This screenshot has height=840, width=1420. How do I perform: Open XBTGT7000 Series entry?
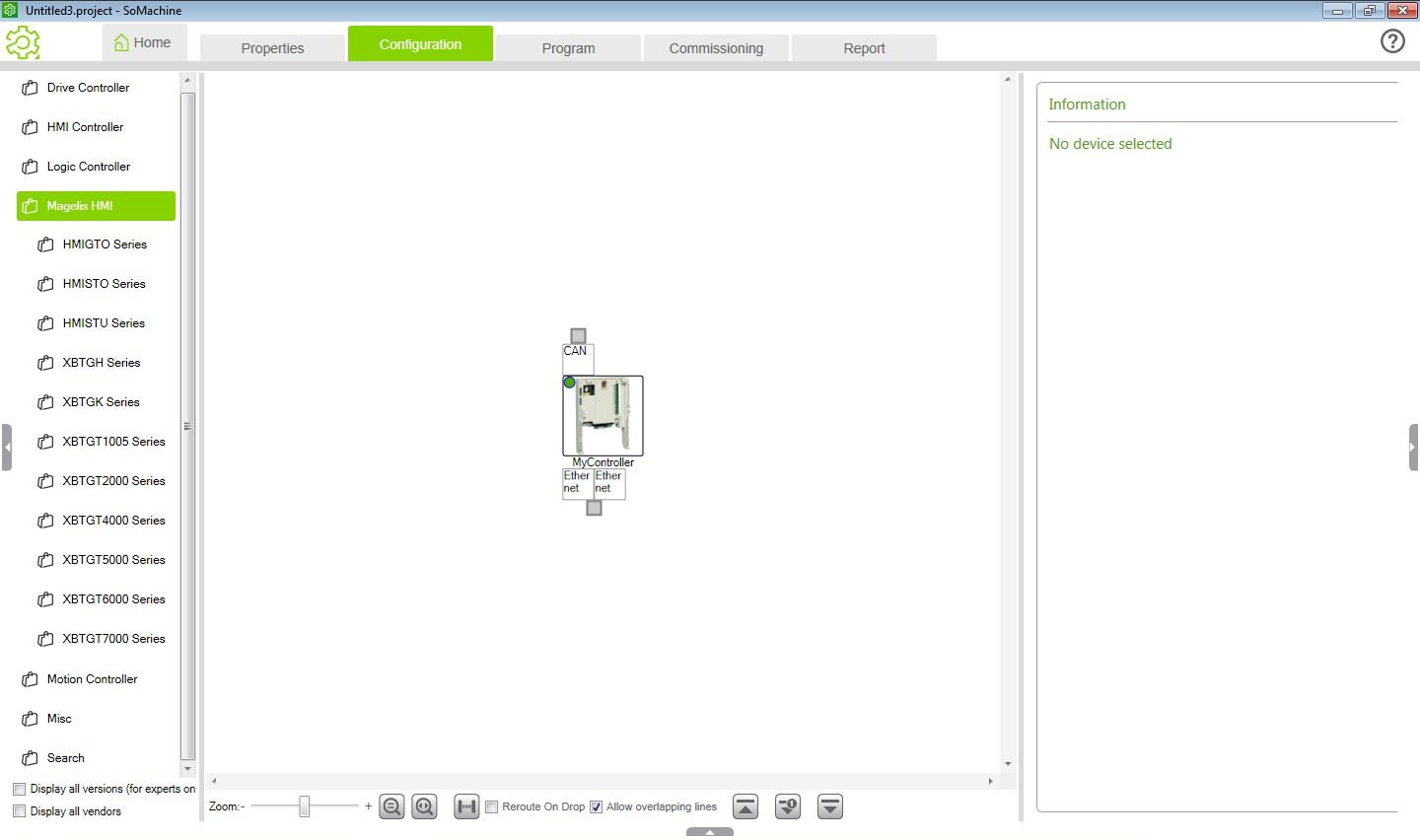click(113, 639)
